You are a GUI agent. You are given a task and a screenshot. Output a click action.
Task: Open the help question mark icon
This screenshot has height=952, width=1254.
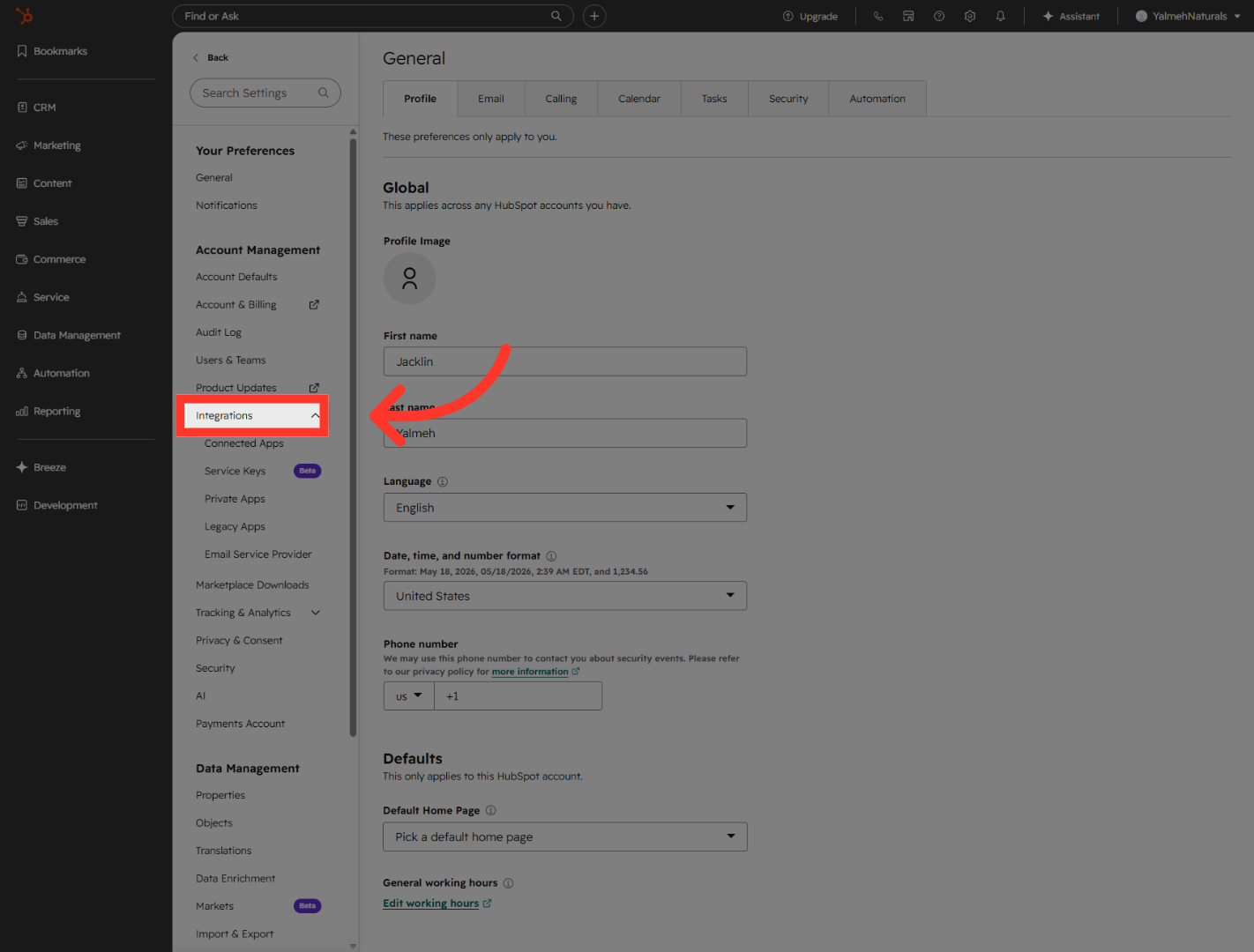[939, 16]
